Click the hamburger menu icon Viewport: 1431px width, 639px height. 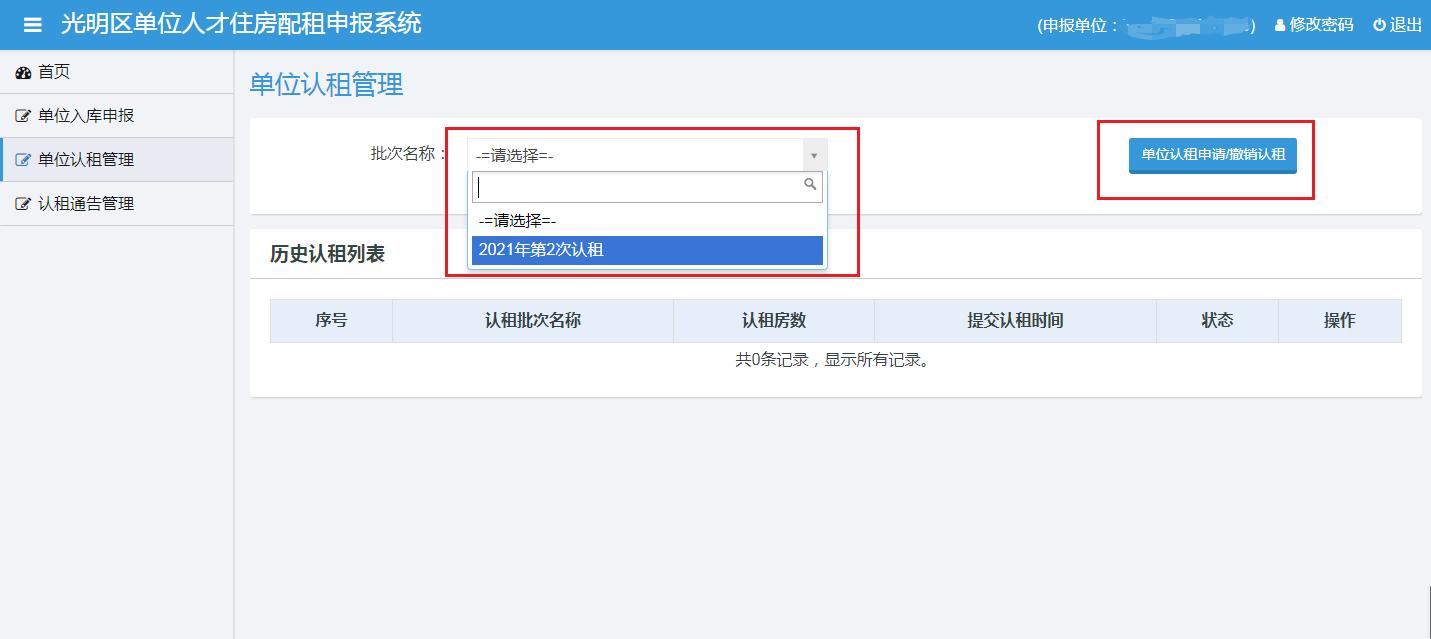coord(32,23)
